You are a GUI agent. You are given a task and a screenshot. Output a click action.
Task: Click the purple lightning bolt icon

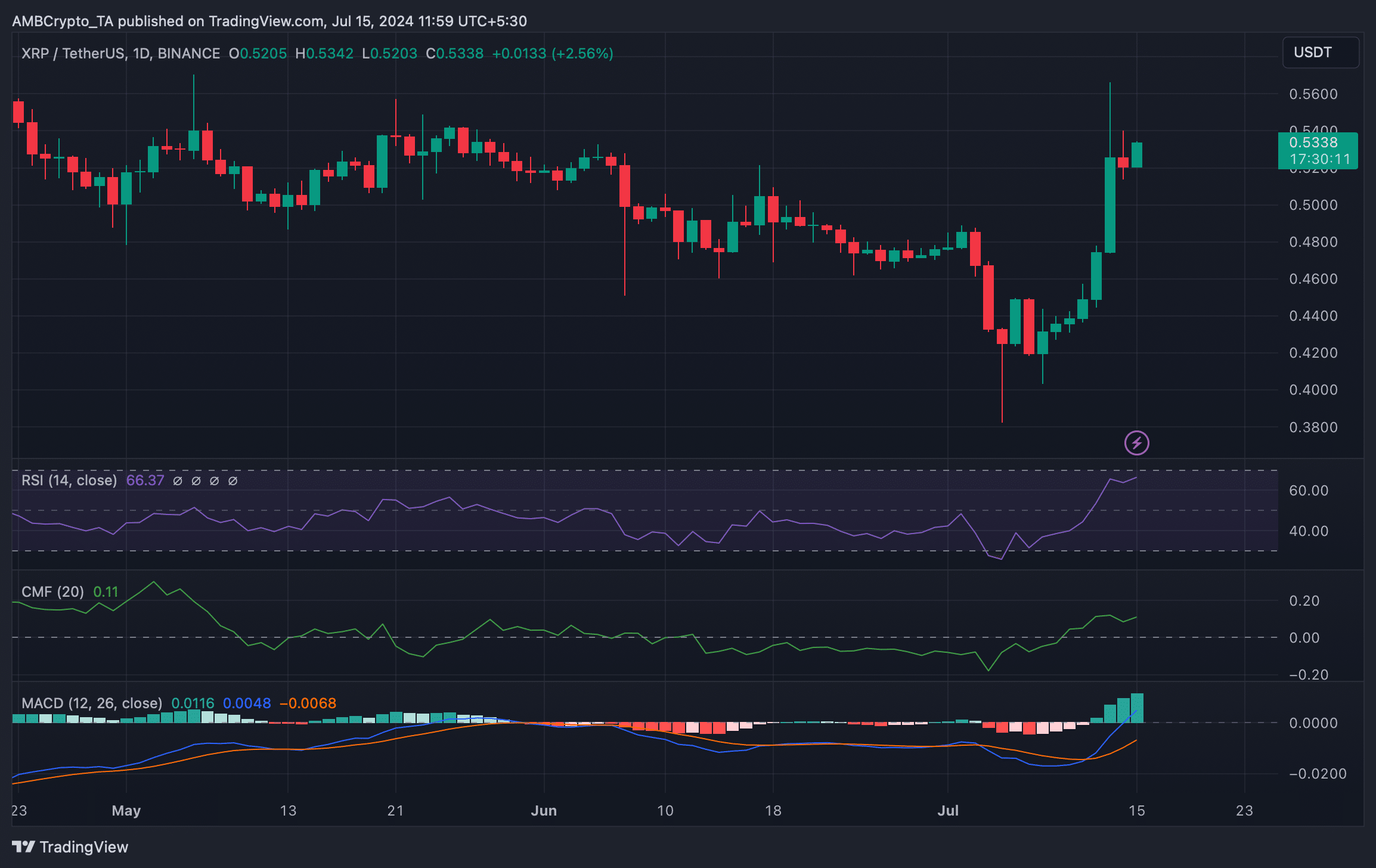[1136, 443]
